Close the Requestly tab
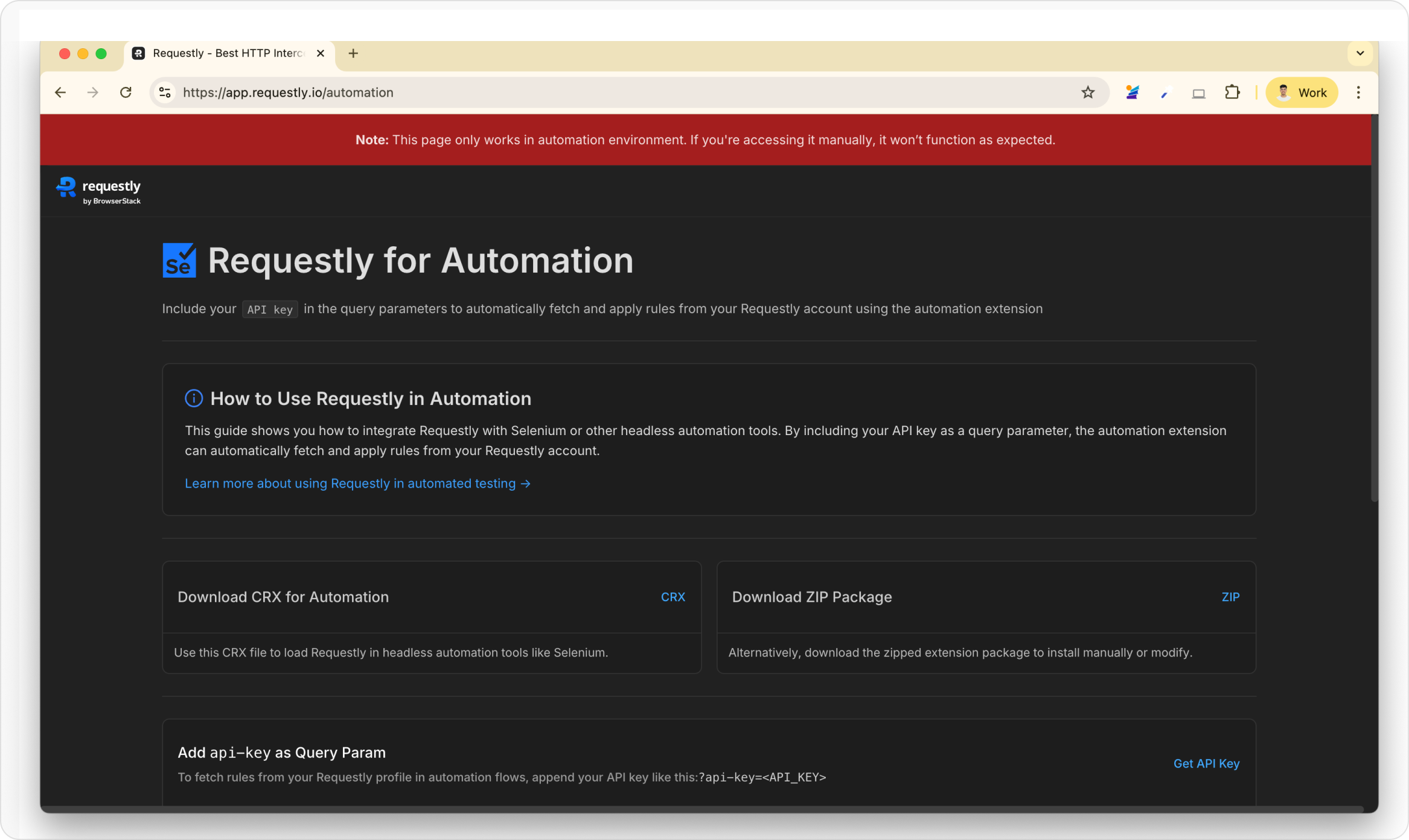 tap(321, 53)
